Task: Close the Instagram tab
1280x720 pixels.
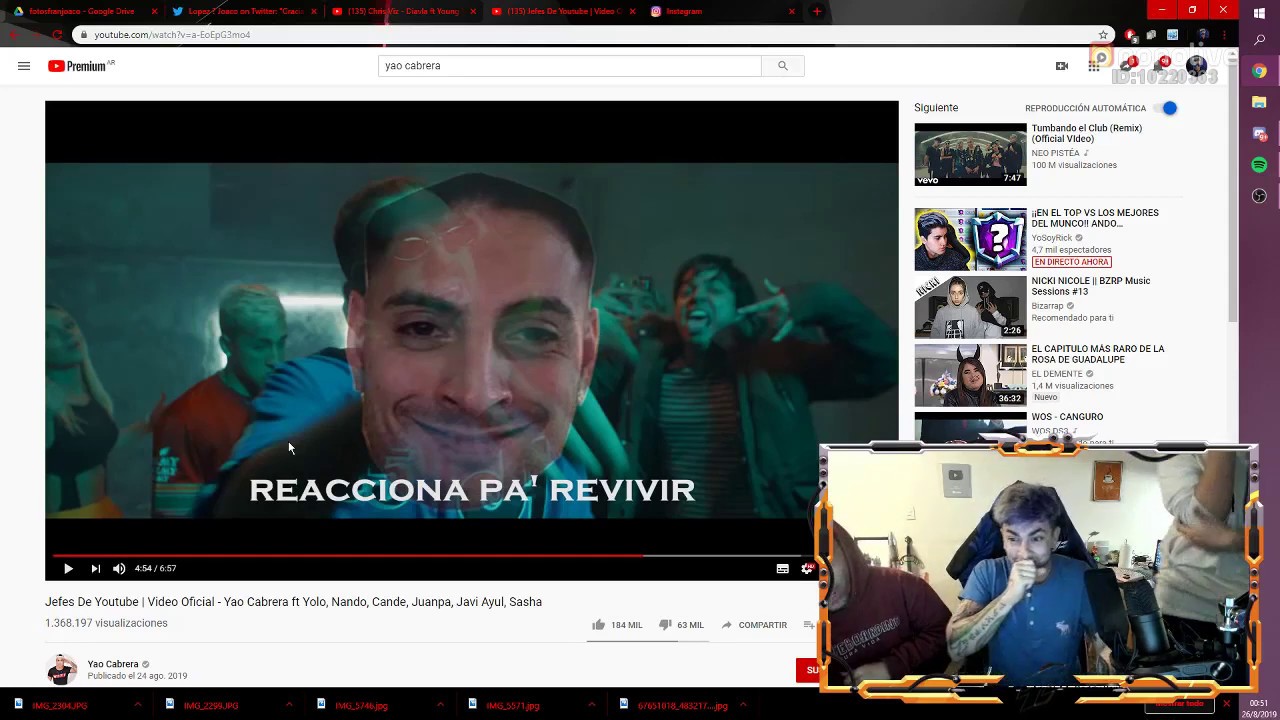Action: pos(791,11)
